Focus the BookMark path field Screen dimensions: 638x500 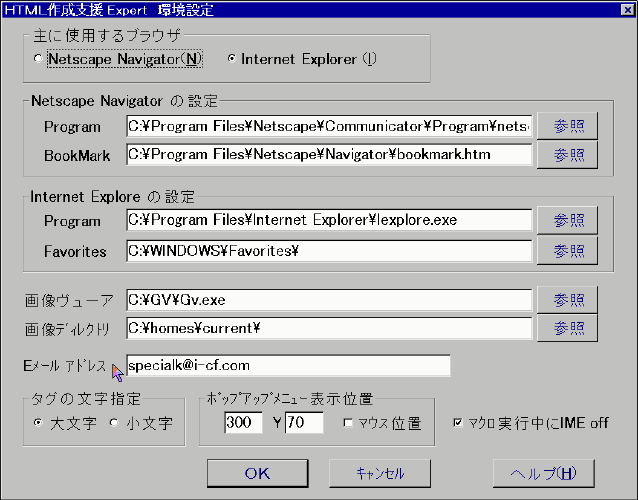coord(329,155)
